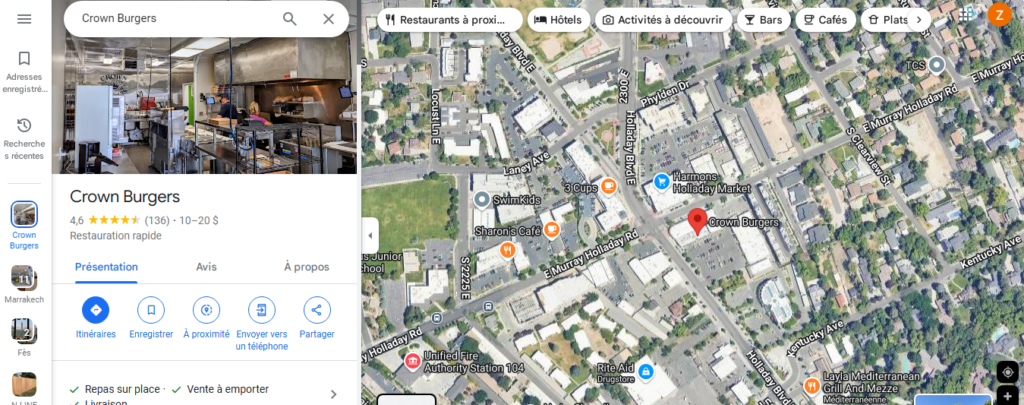Open Adresses enregistrées bookmark icon

tap(24, 59)
